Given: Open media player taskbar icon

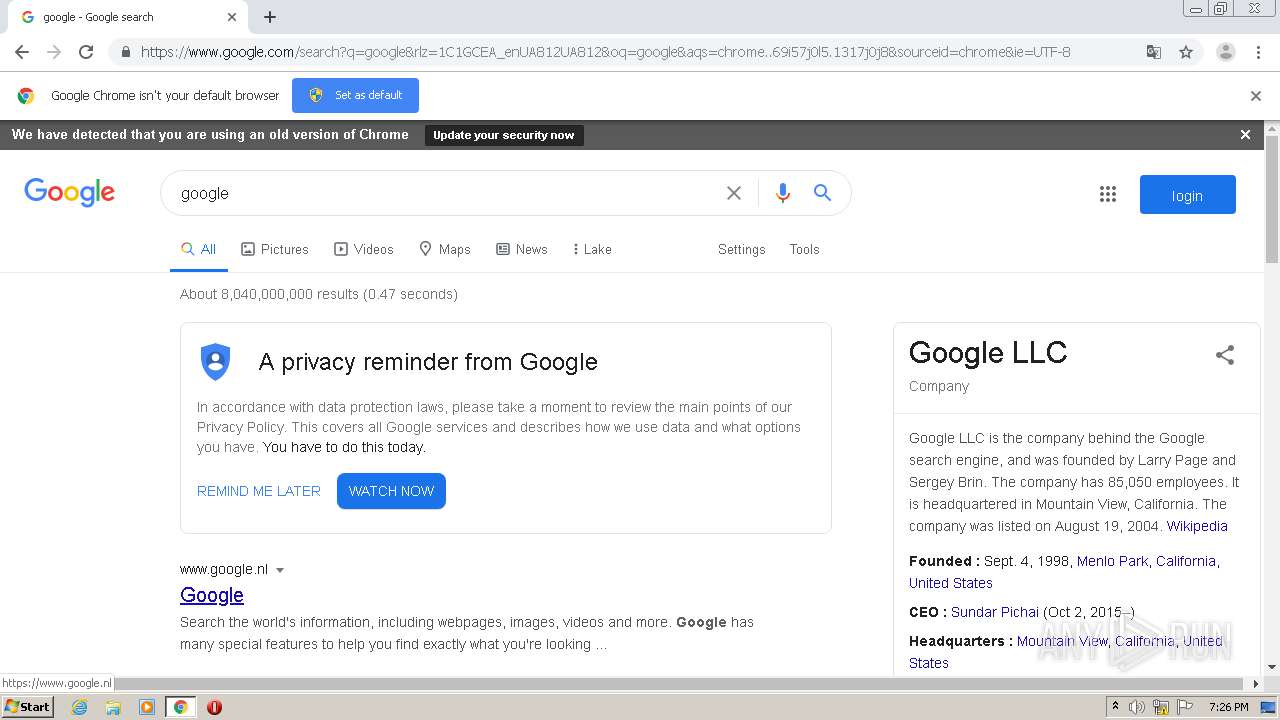Looking at the screenshot, I should [x=147, y=707].
